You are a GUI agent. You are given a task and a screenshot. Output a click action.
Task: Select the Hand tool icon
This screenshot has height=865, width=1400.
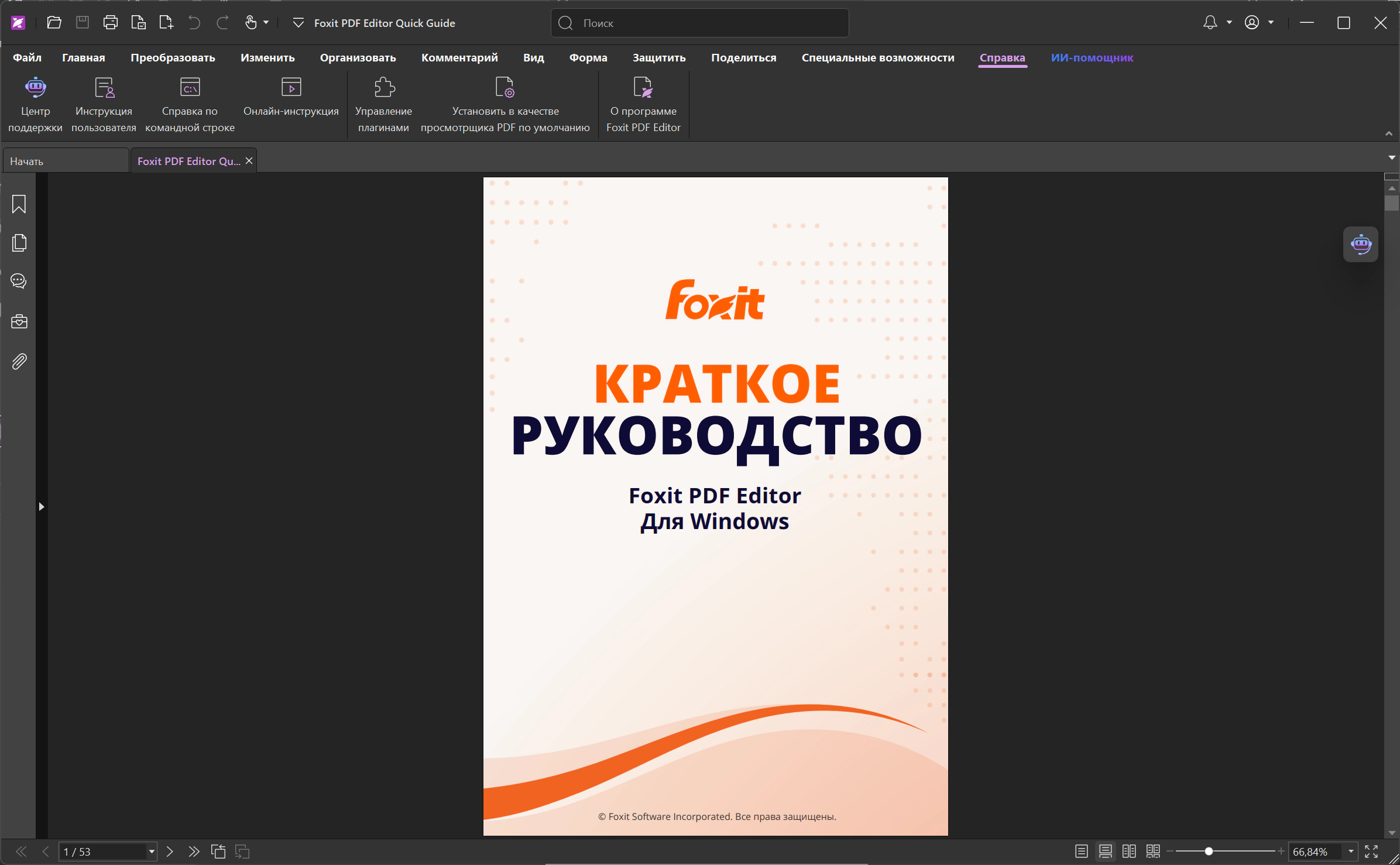click(x=251, y=23)
